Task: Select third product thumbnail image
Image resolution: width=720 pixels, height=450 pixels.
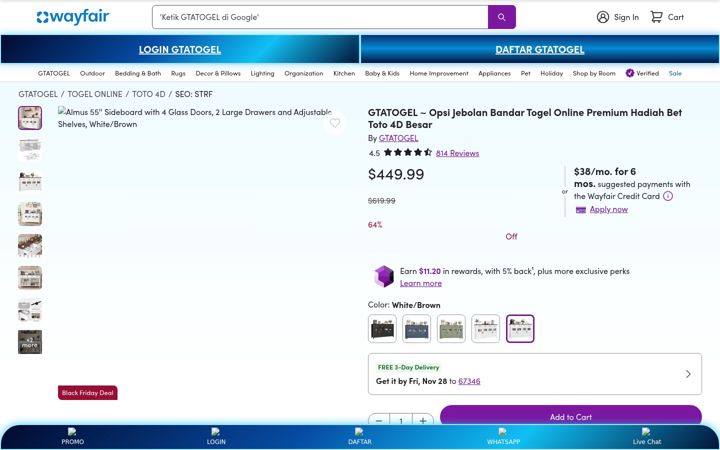Action: pos(30,182)
